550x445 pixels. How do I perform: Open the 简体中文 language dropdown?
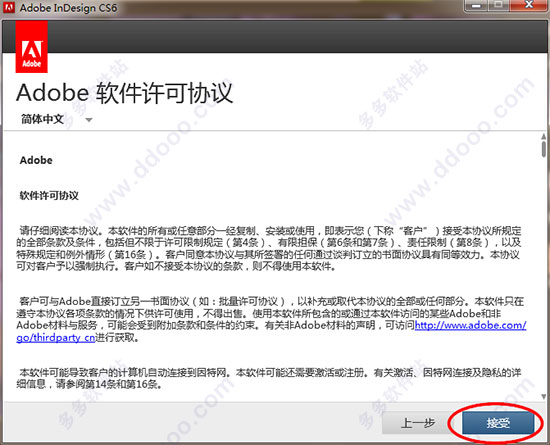pyautogui.click(x=56, y=119)
